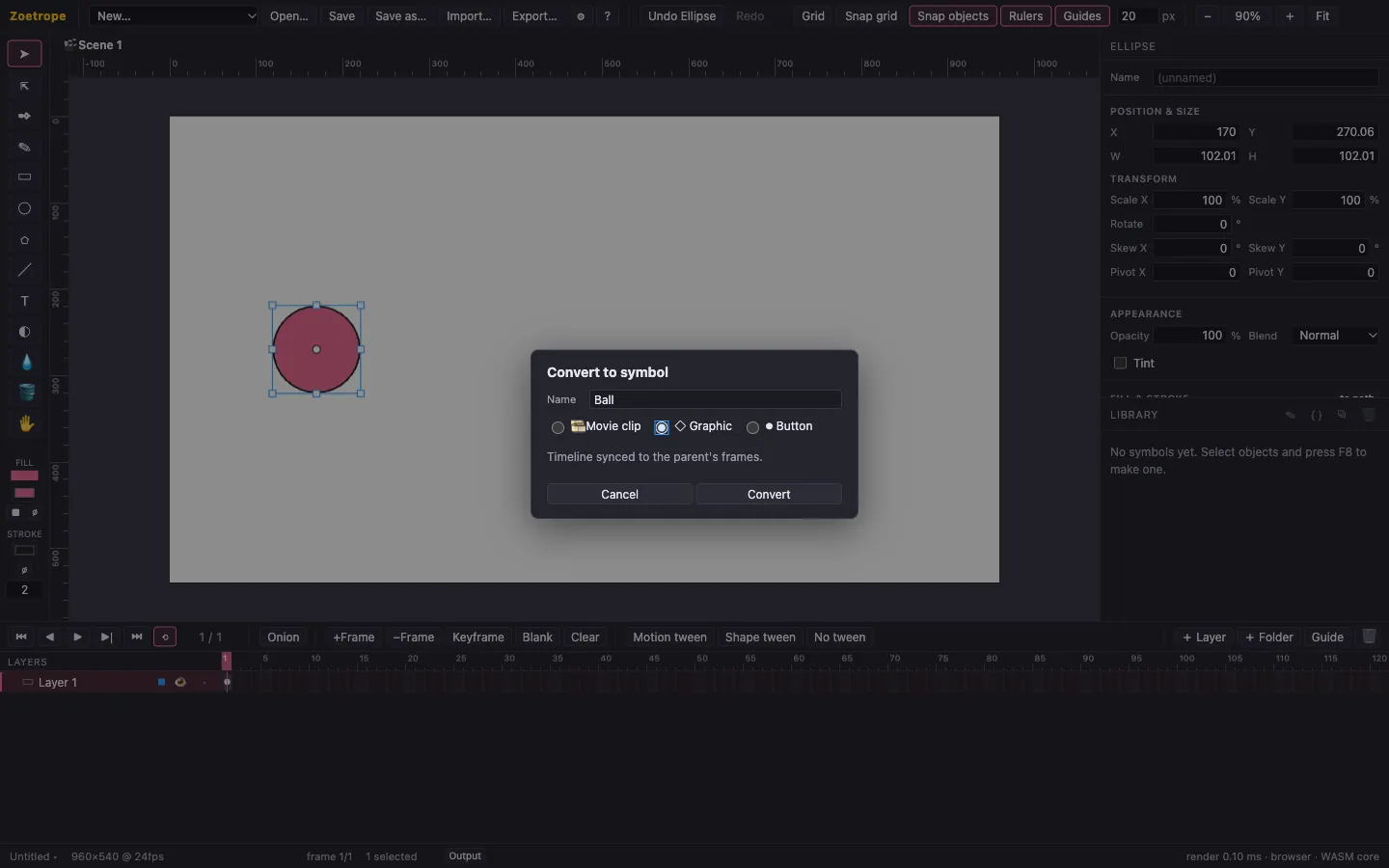Open the New... project dropdown
This screenshot has width=1389, height=868.
(x=175, y=16)
